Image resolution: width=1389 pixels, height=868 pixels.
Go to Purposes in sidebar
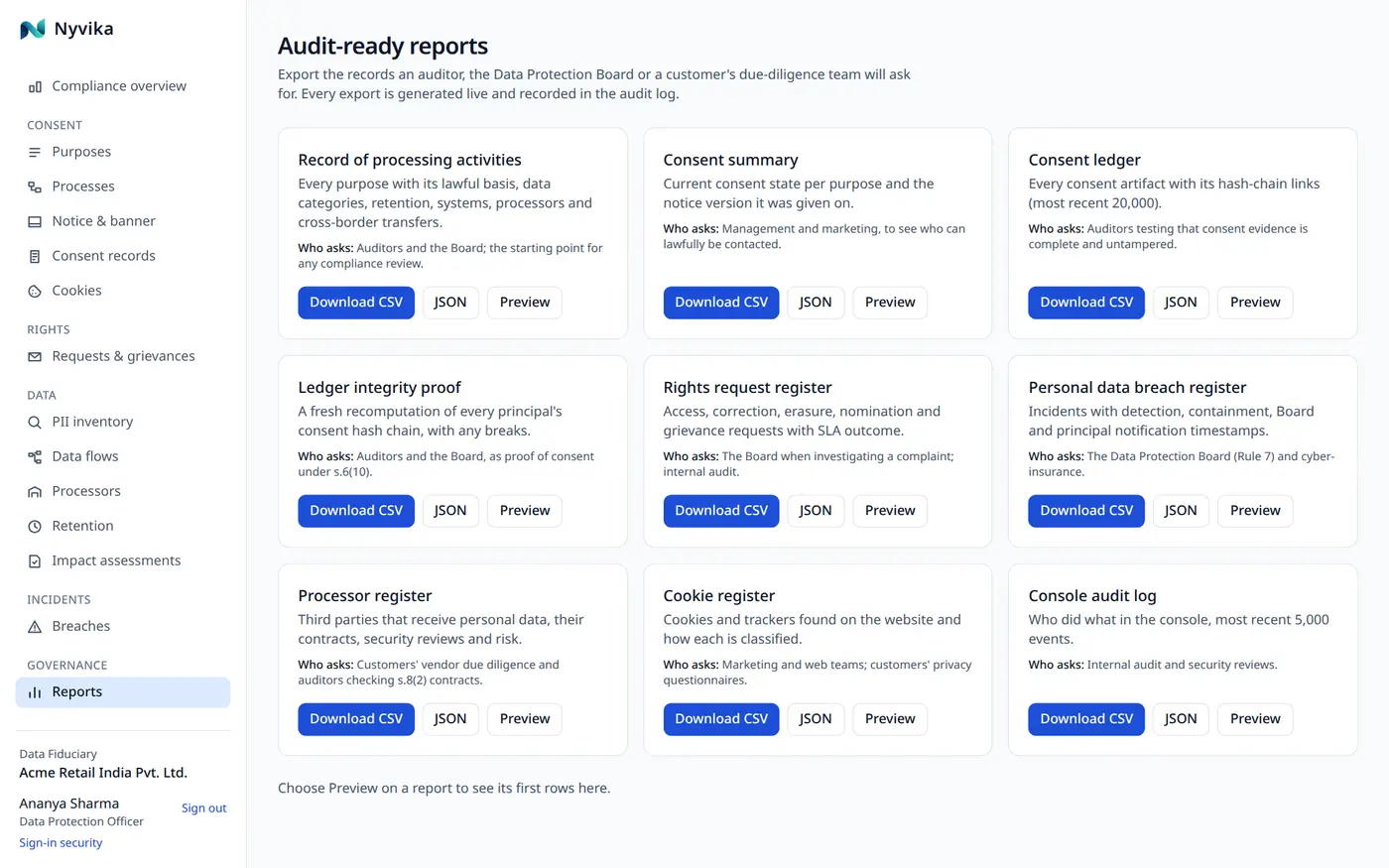(x=123, y=152)
